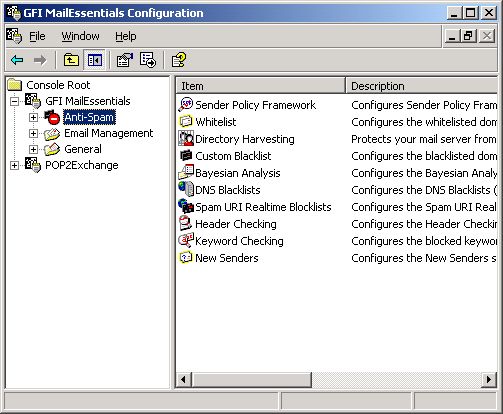Expand the POP2Exchange tree node

pos(14,165)
